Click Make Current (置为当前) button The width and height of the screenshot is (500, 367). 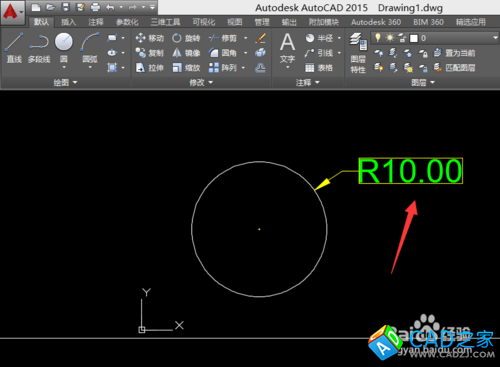[454, 53]
